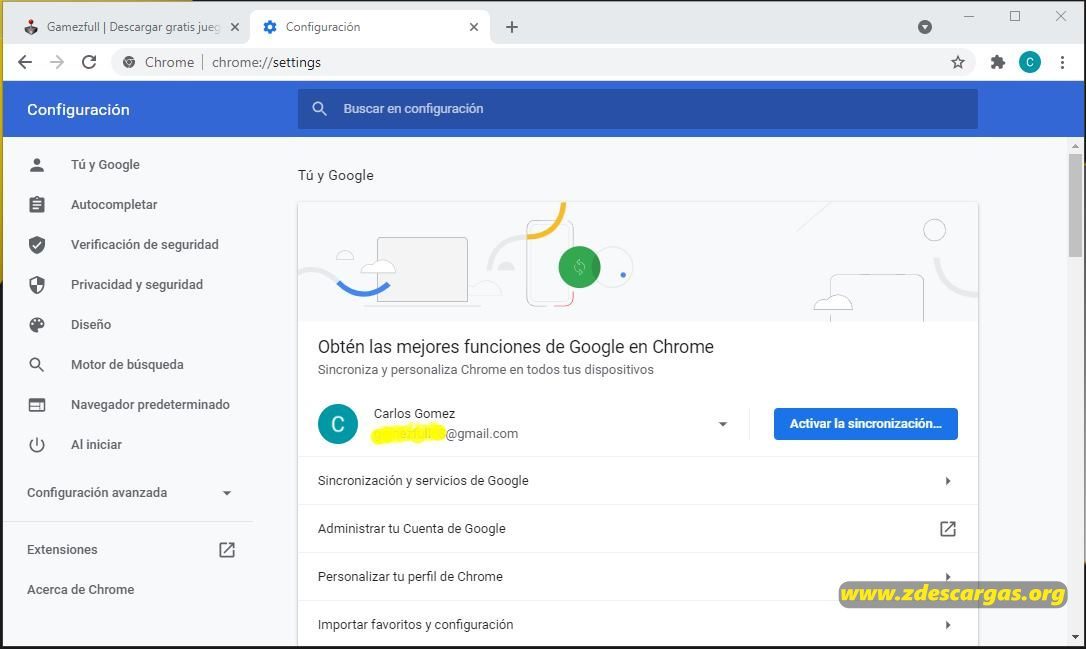1086x649 pixels.
Task: Open Verificación de seguridad
Action: point(144,245)
